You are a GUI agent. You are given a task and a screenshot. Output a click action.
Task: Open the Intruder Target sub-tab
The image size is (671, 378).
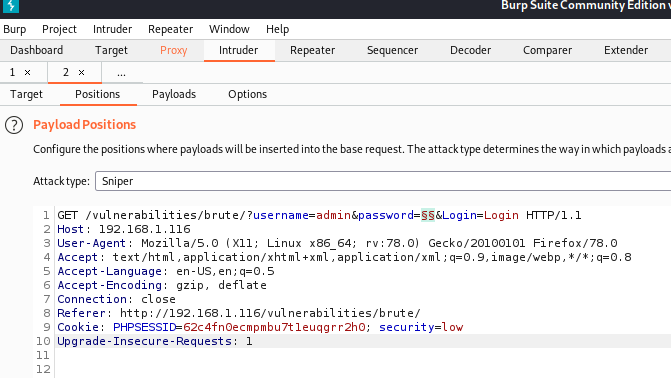[26, 94]
